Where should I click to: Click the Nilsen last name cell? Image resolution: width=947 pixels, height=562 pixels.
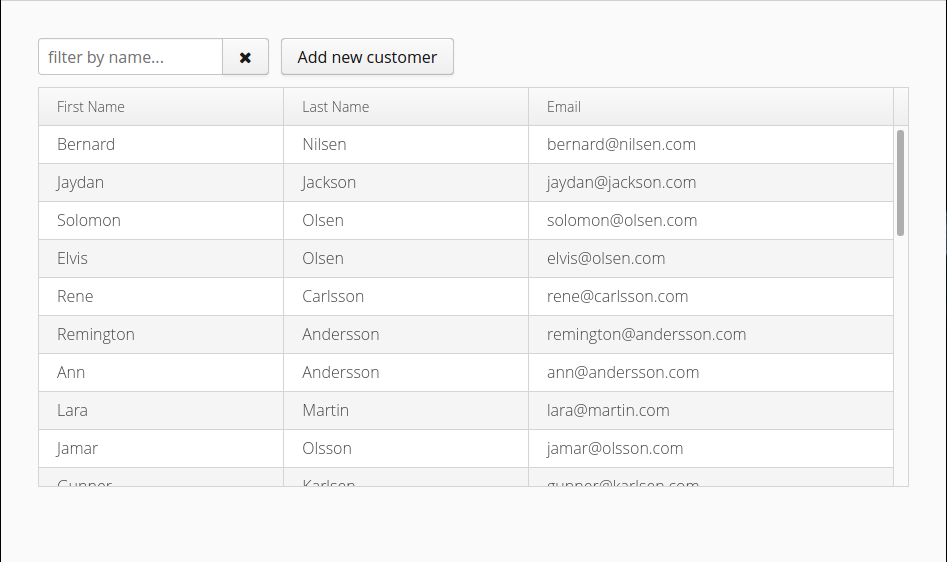[325, 145]
